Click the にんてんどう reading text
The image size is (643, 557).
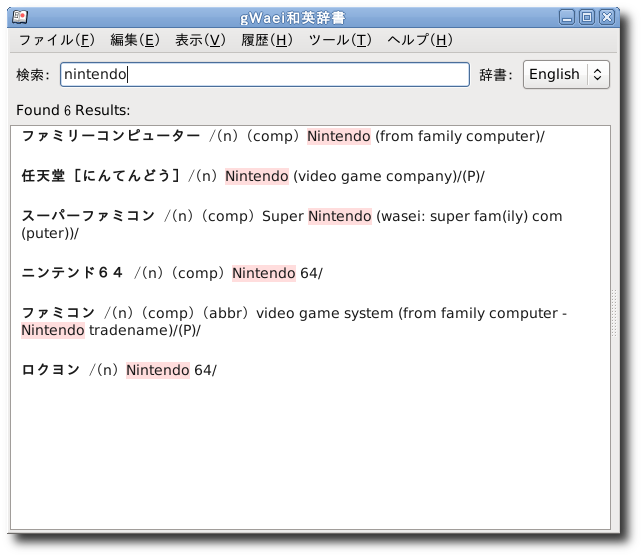pyautogui.click(x=126, y=176)
